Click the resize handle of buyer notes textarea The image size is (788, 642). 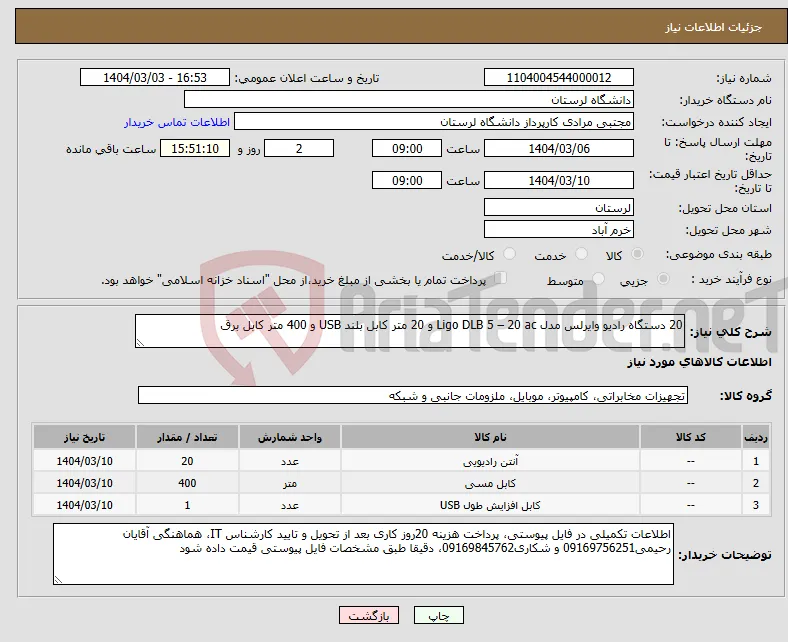58,580
